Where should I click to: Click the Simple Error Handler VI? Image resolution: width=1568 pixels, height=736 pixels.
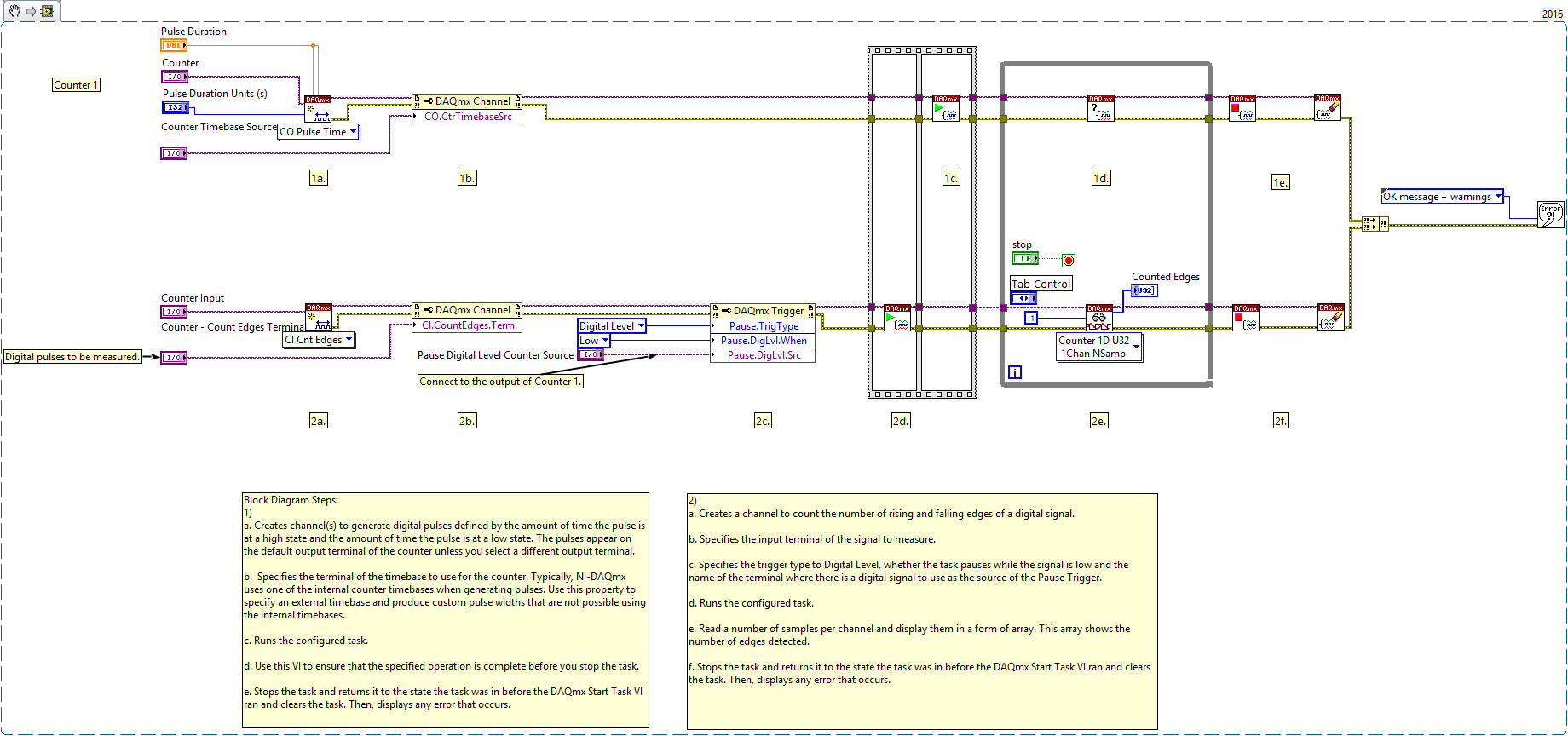[1551, 215]
